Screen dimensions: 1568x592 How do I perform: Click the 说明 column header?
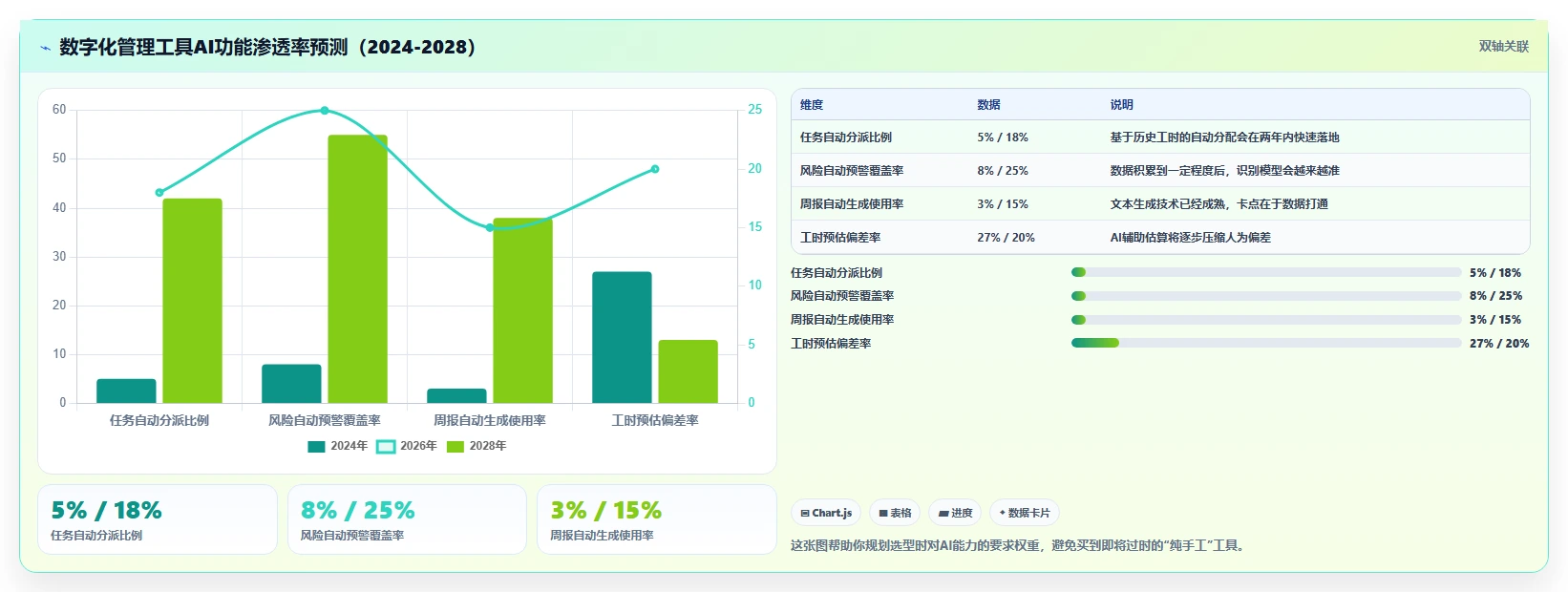tap(1122, 105)
